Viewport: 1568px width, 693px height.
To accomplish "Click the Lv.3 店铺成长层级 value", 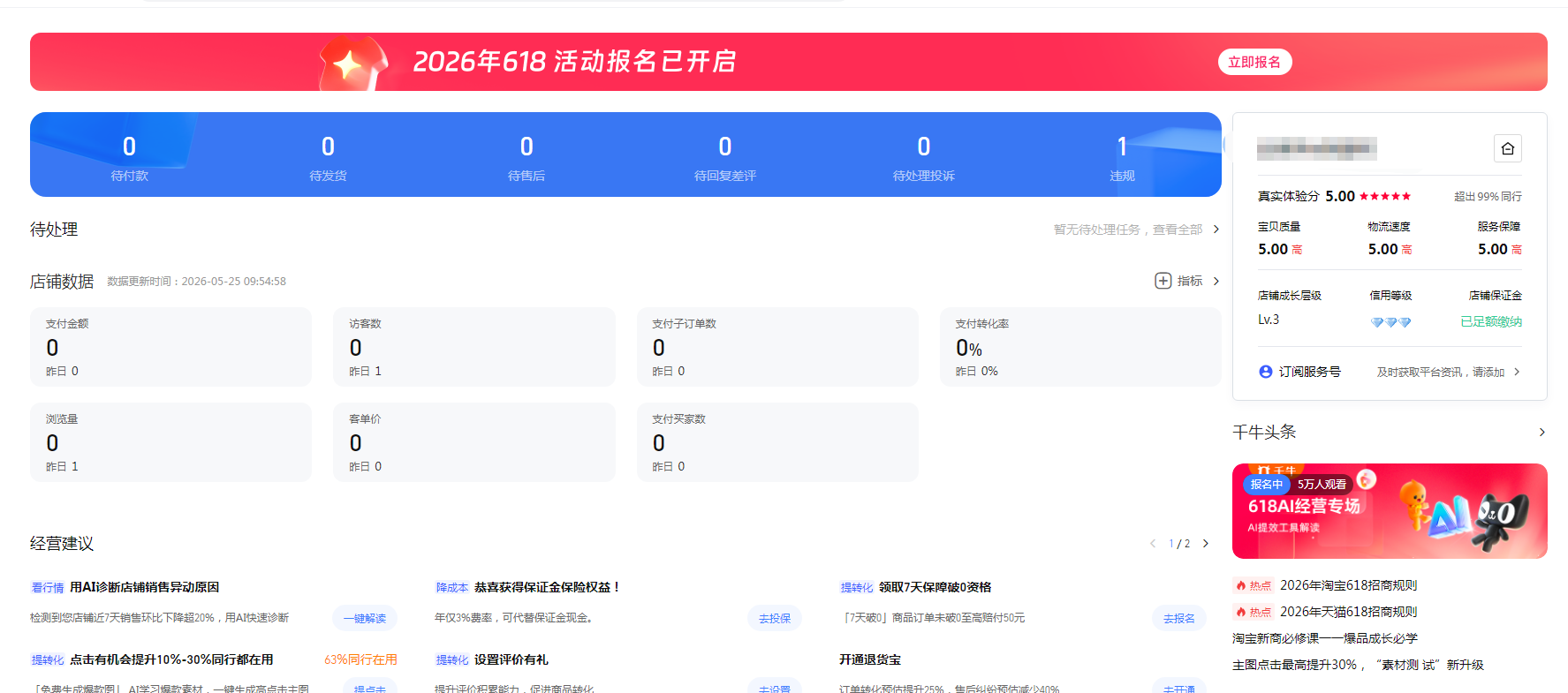I will pos(1269,320).
